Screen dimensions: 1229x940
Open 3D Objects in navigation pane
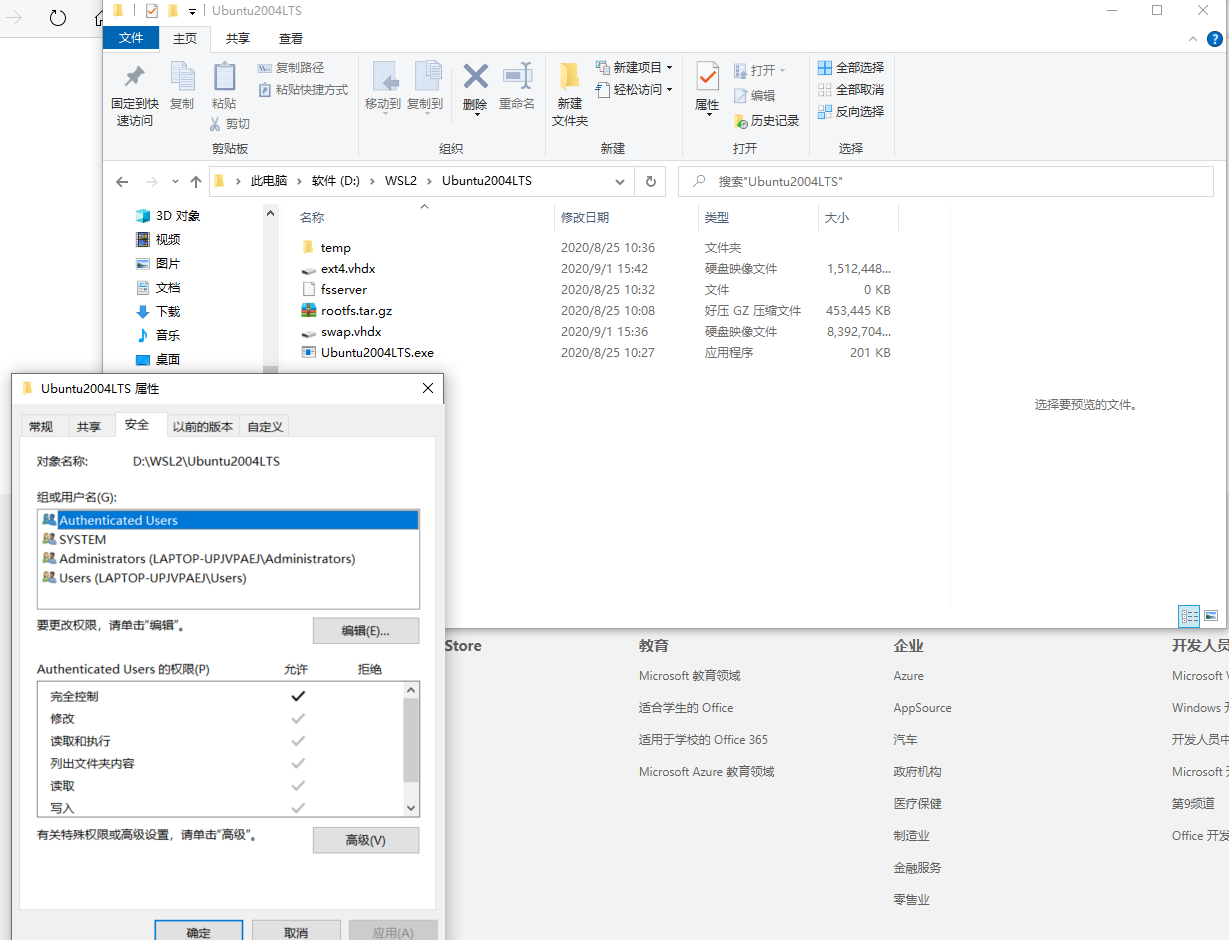[x=168, y=216]
